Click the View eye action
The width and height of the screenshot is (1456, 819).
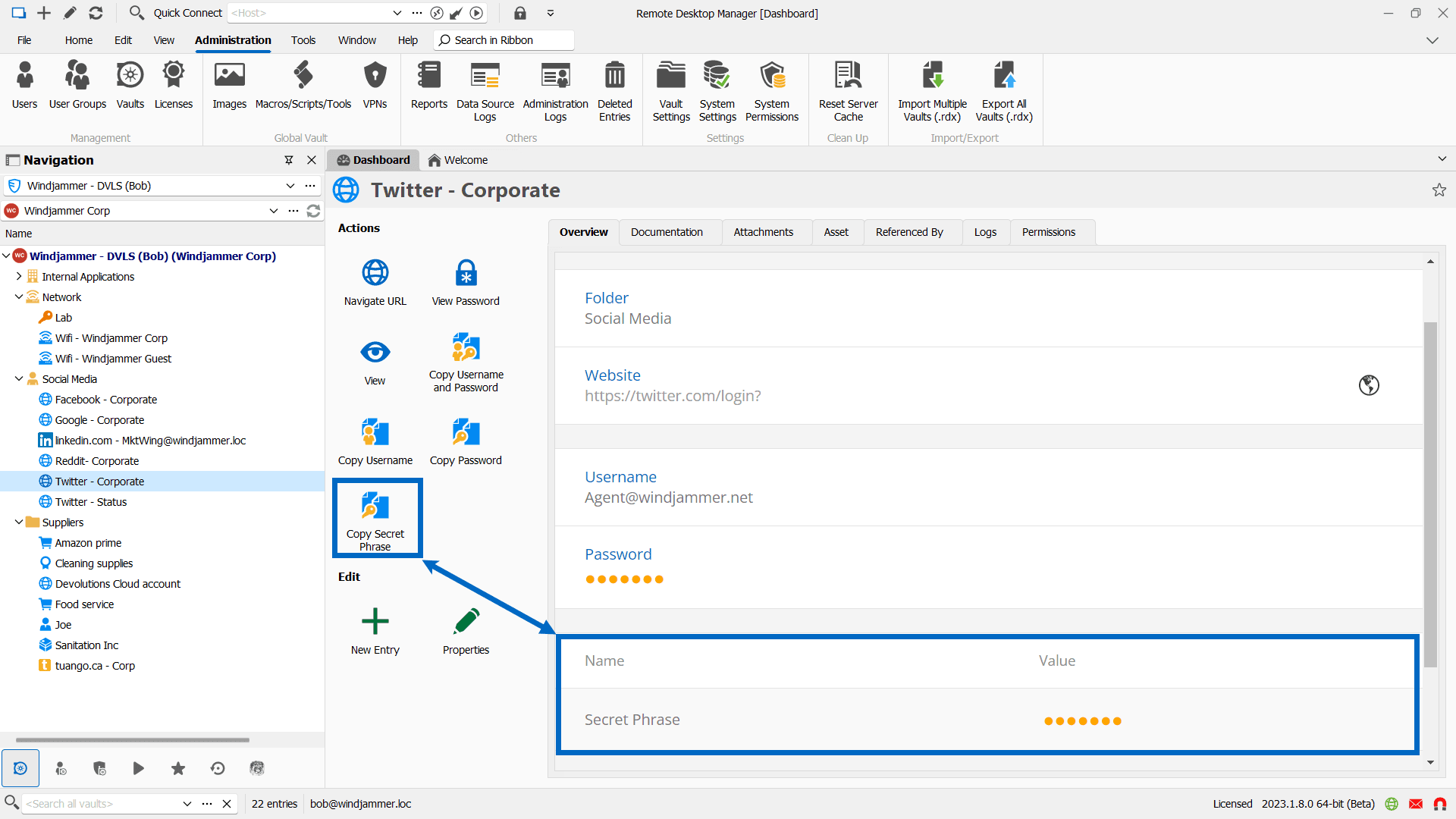pos(375,362)
